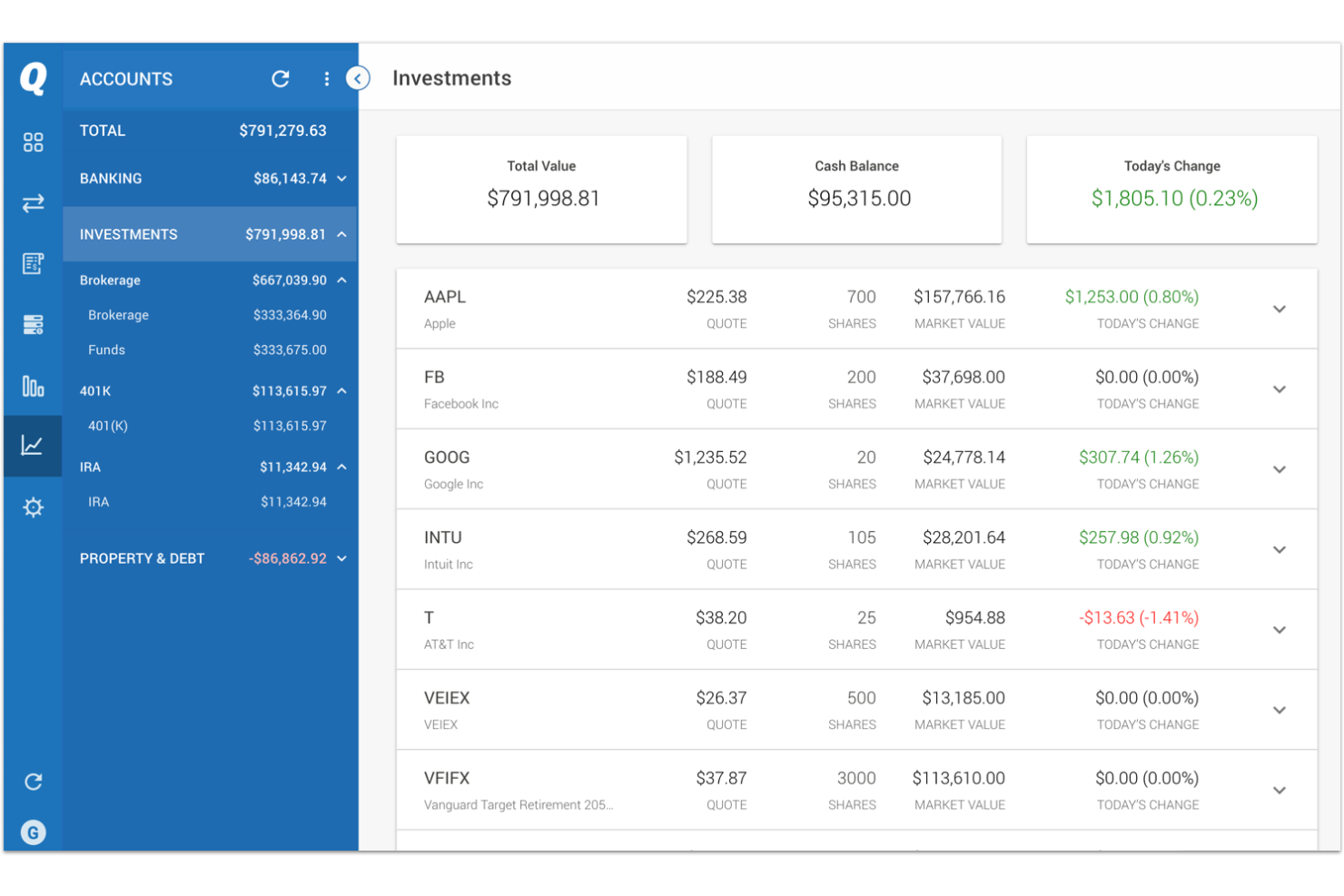Click the Cash Balance card
The height and width of the screenshot is (896, 1344).
click(856, 190)
